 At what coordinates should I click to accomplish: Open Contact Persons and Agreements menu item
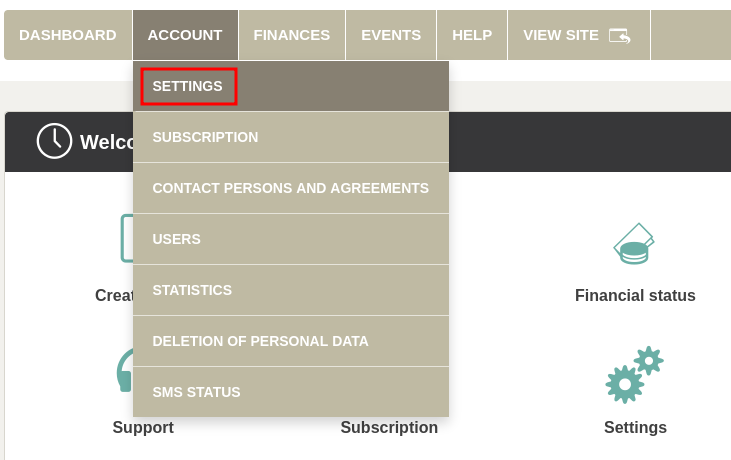click(290, 188)
